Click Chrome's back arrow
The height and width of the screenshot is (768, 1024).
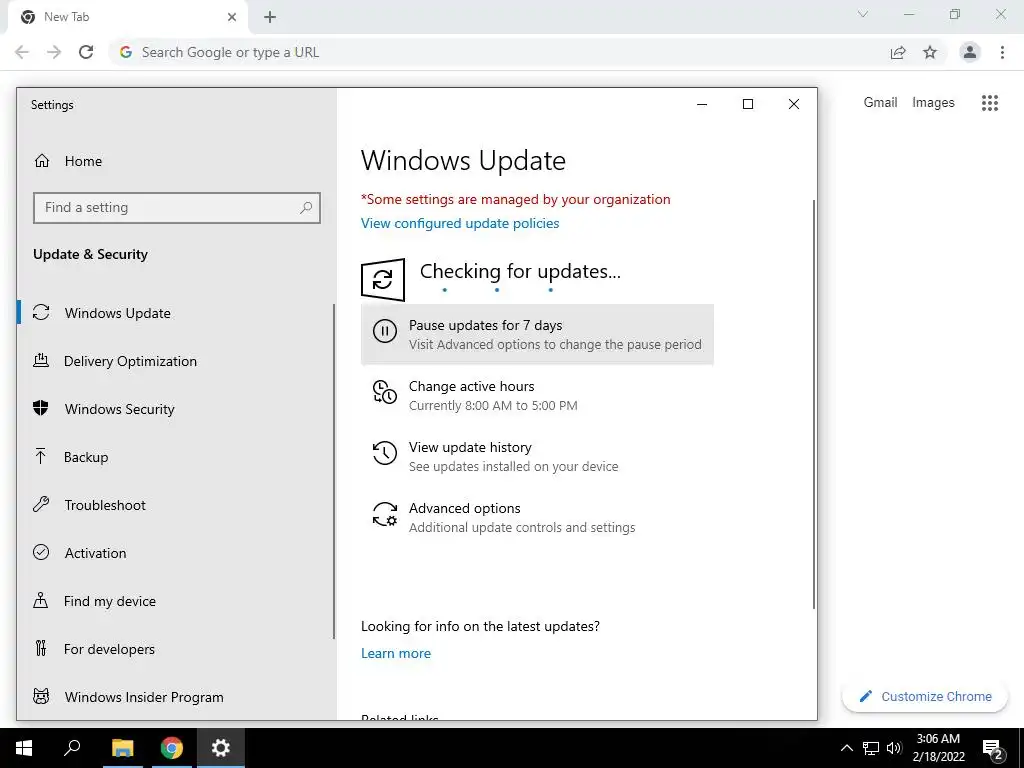pyautogui.click(x=22, y=52)
